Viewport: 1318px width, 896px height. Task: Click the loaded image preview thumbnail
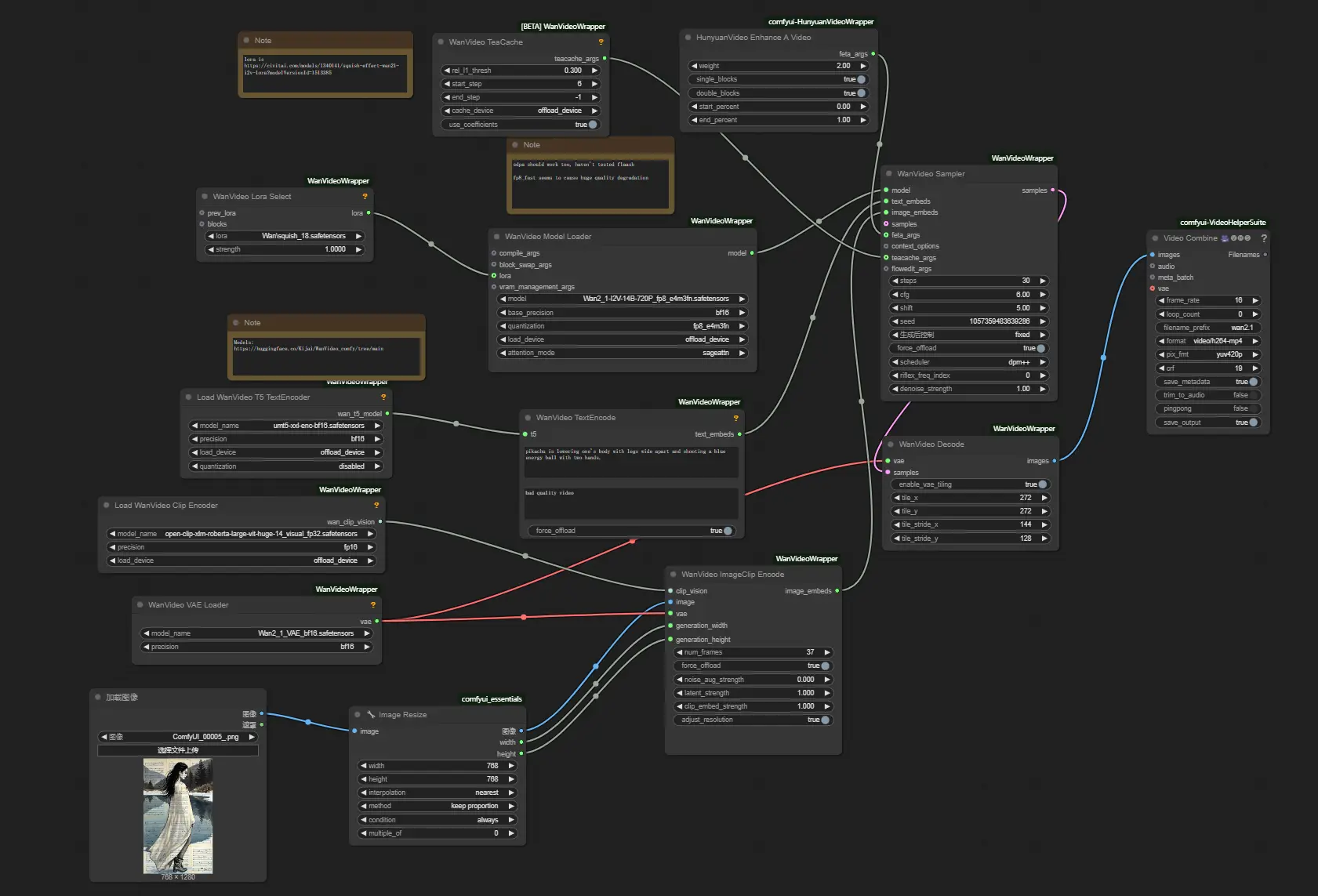(x=178, y=816)
